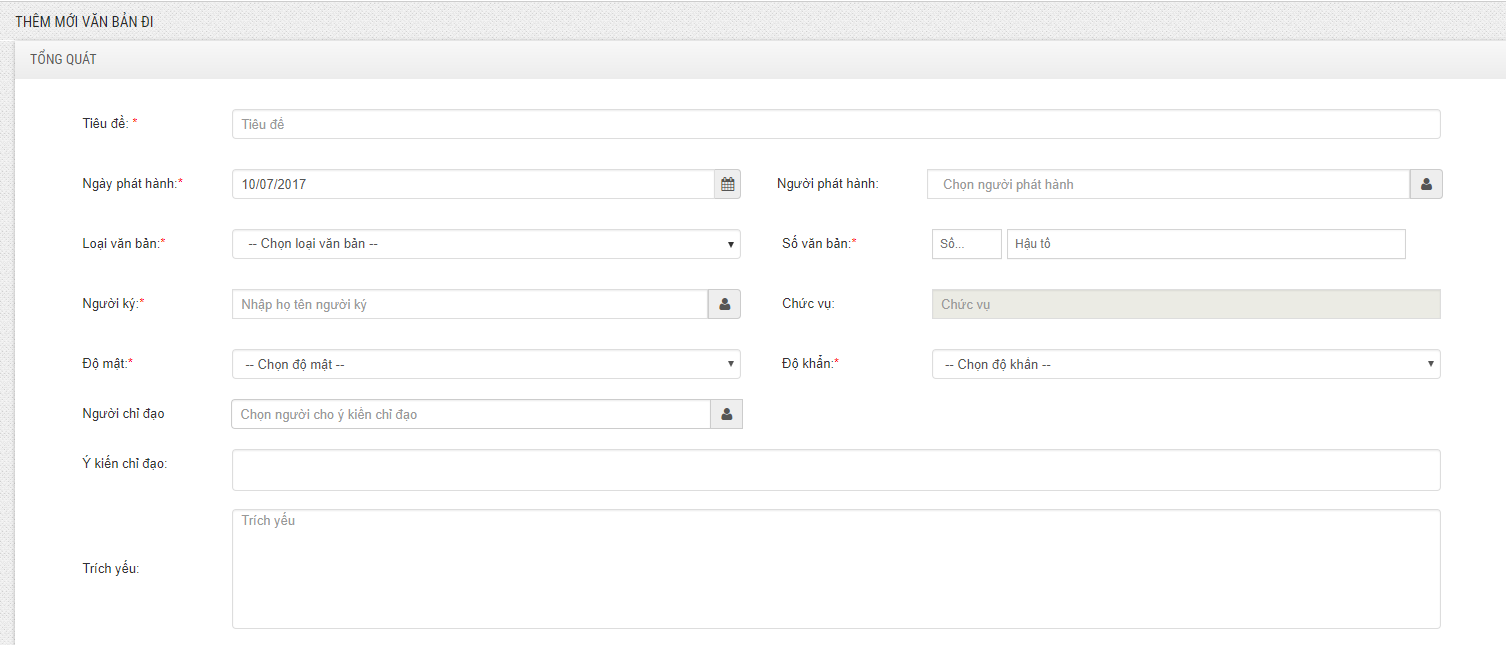Click person icon beside Người chỉ đạo
Screen dimensions: 1506x645
click(x=726, y=414)
